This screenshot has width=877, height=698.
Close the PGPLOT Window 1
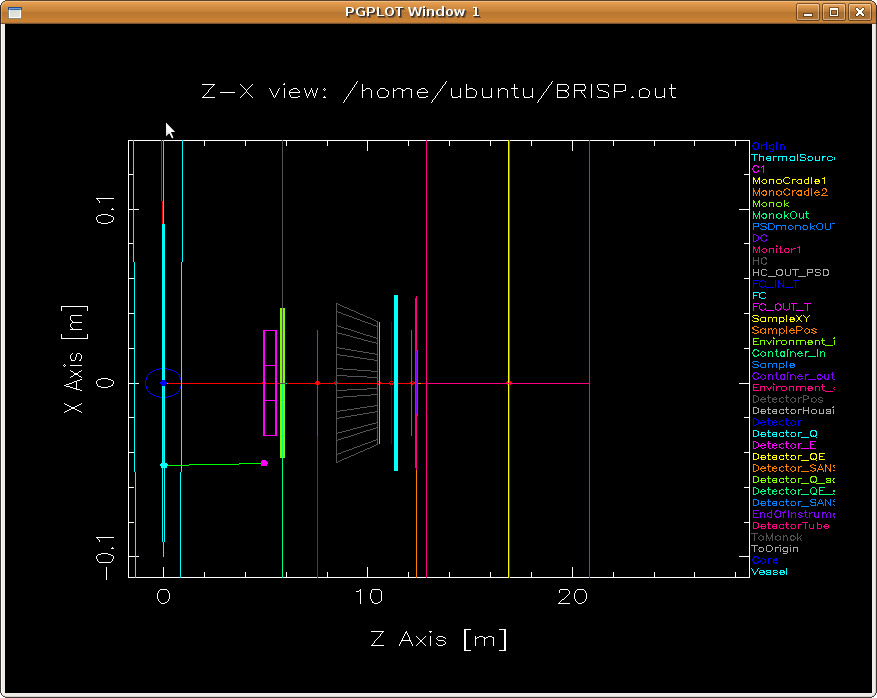(x=859, y=11)
